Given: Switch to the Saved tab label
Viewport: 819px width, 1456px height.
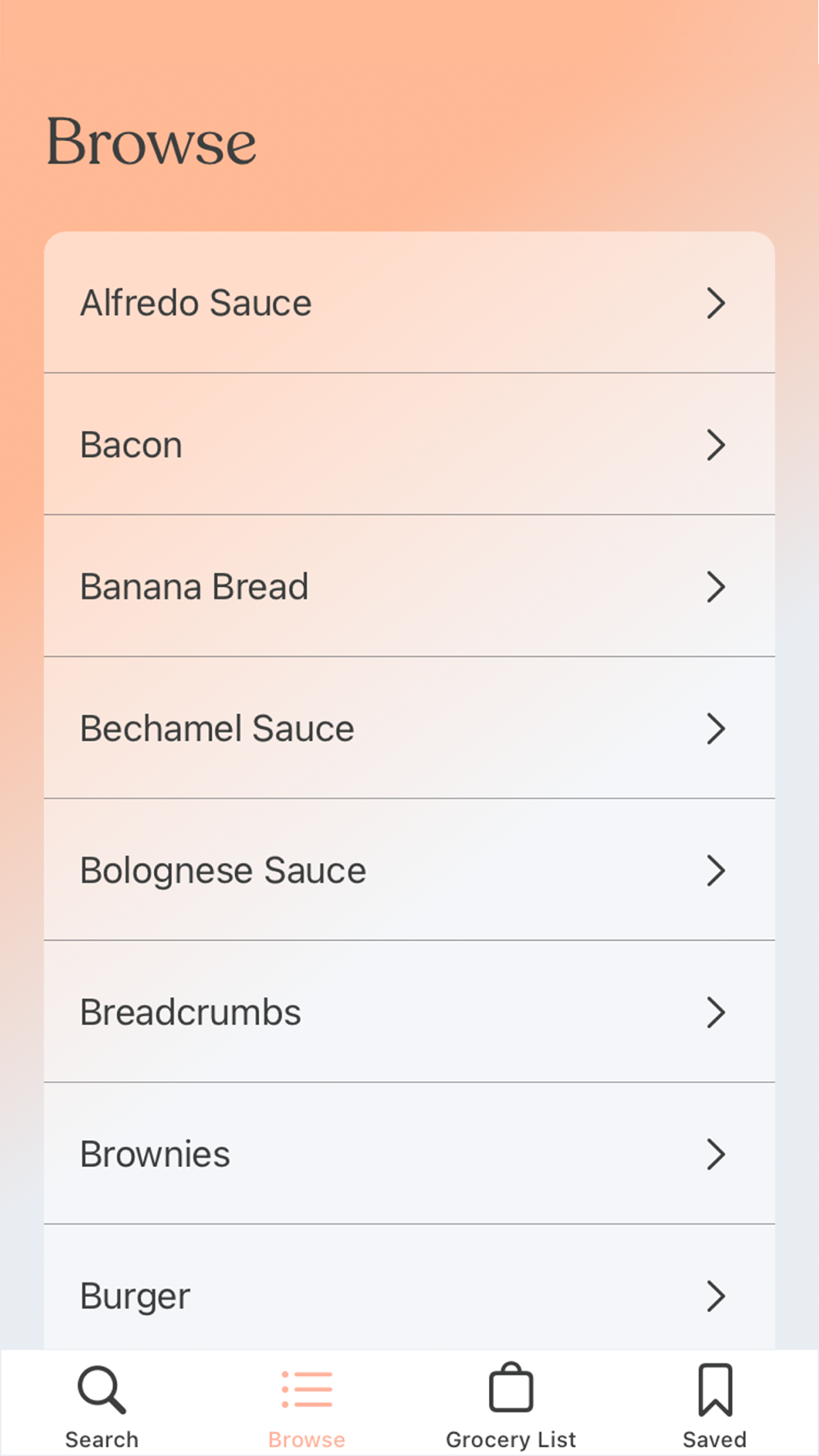Looking at the screenshot, I should coord(715,1440).
